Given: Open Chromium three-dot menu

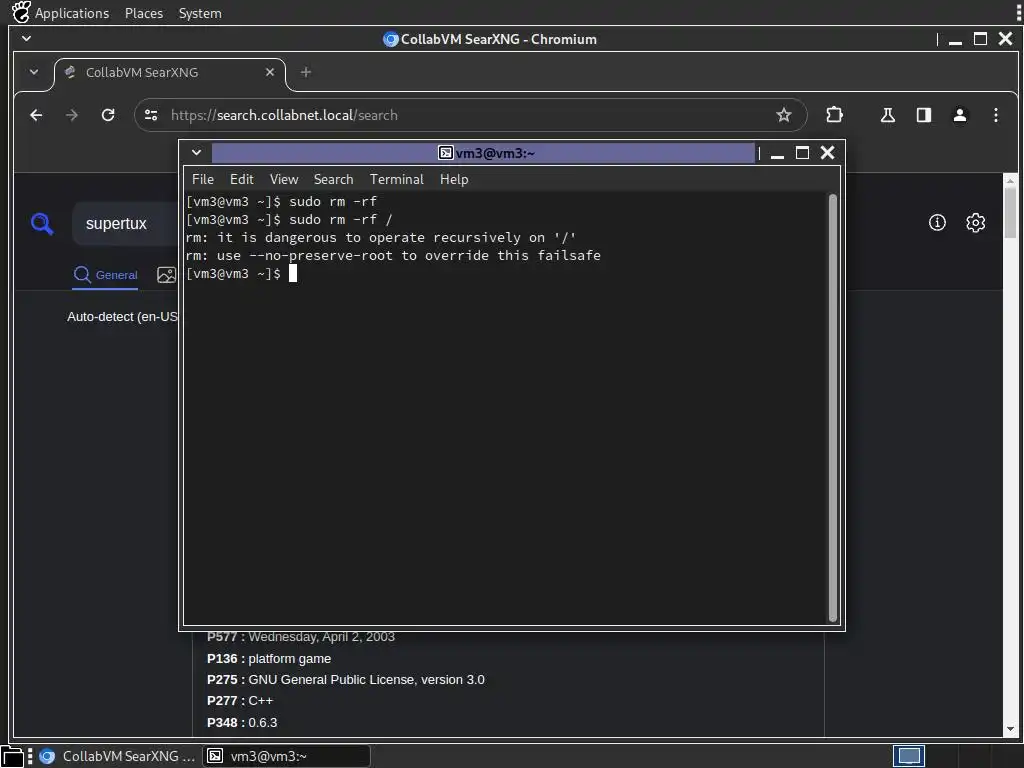Looking at the screenshot, I should coord(995,115).
